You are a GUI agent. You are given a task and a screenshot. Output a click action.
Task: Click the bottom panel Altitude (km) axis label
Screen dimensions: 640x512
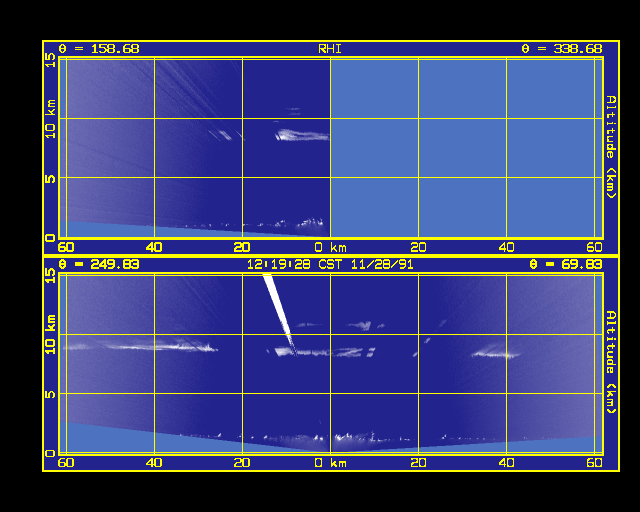[x=611, y=362]
